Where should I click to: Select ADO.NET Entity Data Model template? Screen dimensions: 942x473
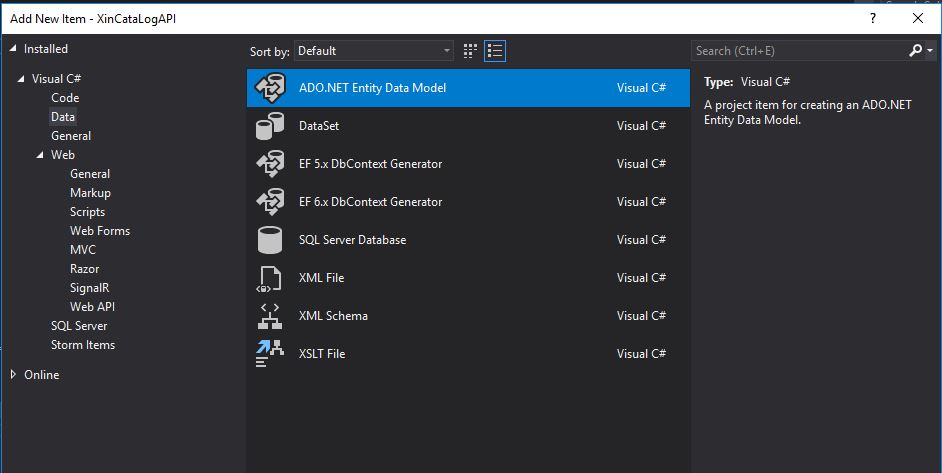pyautogui.click(x=469, y=88)
